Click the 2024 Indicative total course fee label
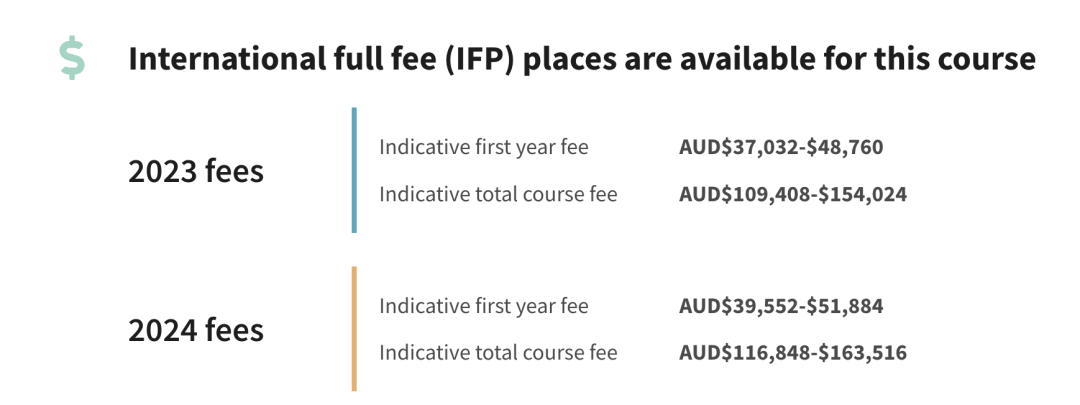Screen dimensions: 1080x405 pos(498,353)
